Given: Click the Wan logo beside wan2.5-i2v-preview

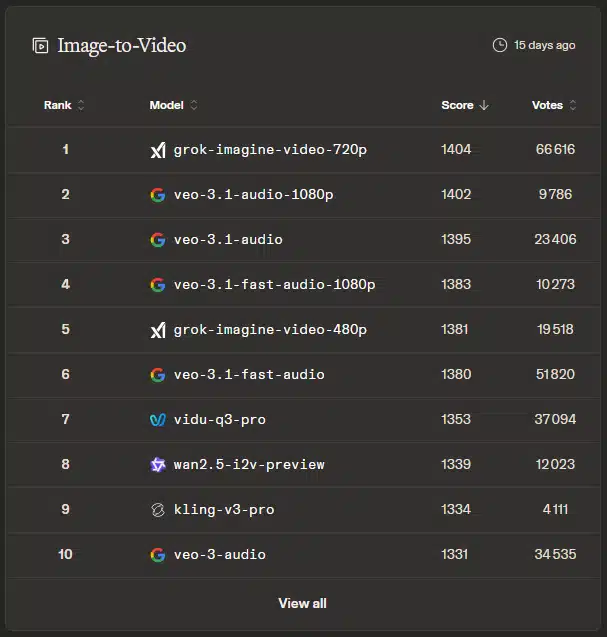Looking at the screenshot, I should point(157,464).
